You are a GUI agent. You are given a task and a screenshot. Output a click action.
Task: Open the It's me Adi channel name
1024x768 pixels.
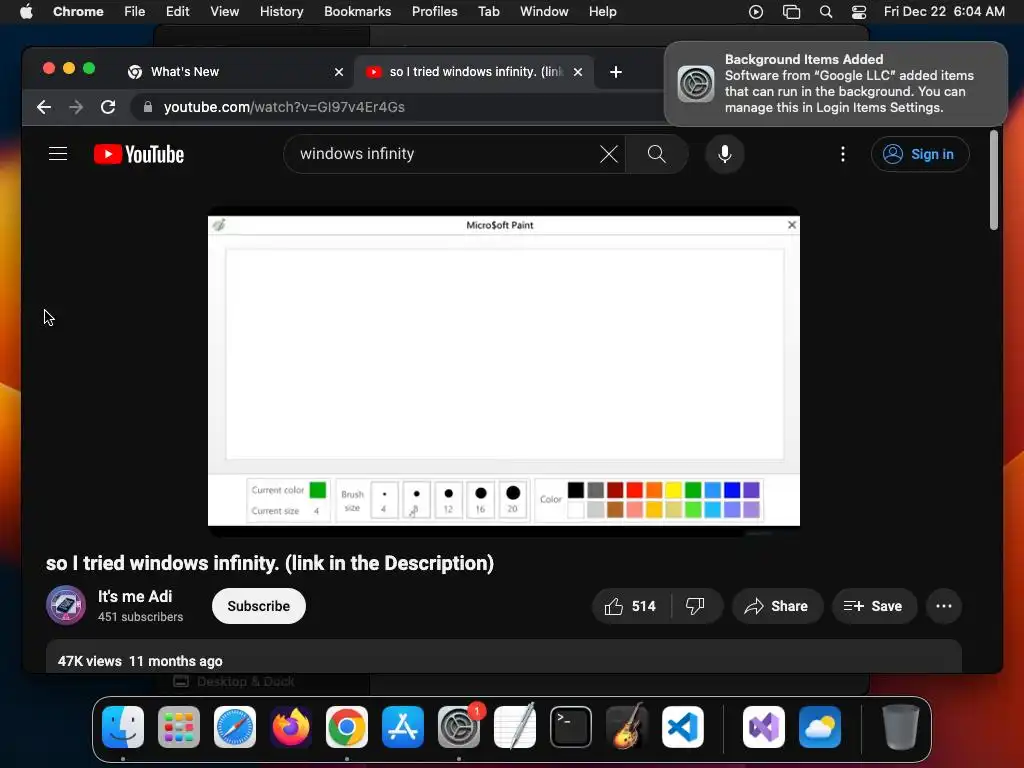pyautogui.click(x=135, y=596)
